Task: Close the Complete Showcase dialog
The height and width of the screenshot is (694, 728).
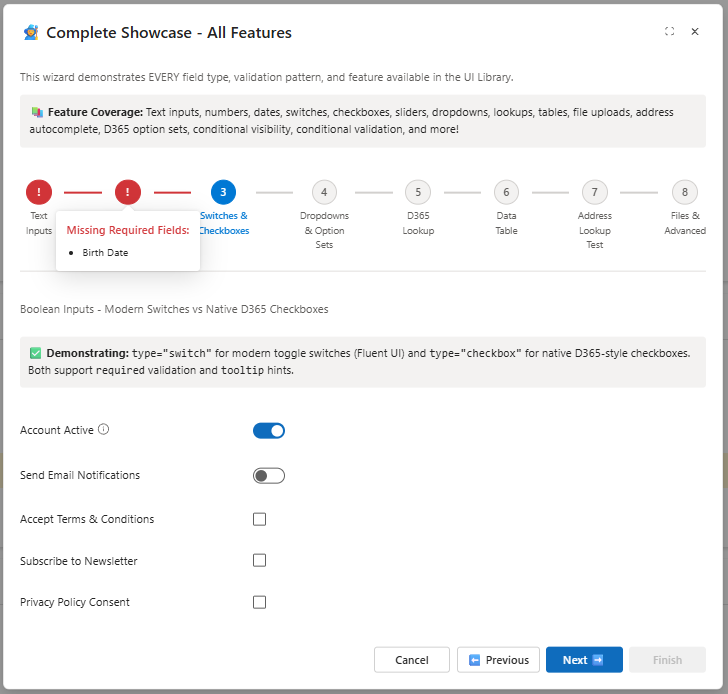Action: 695,31
